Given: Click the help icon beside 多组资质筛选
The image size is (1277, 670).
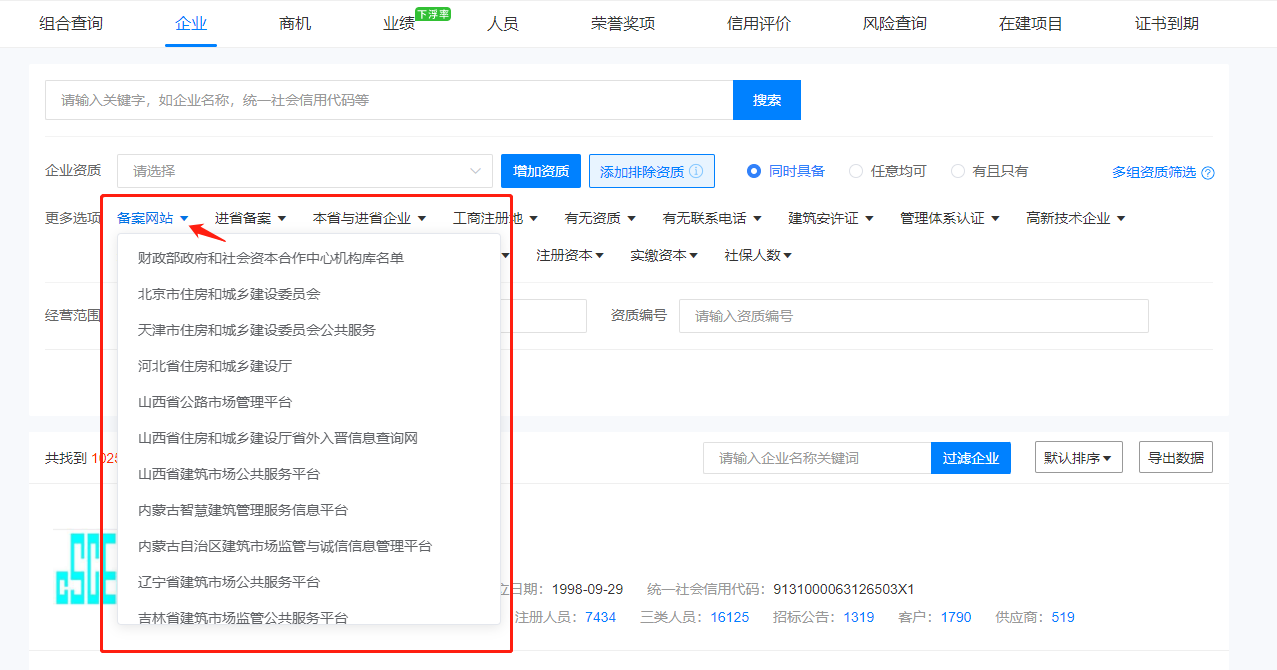Looking at the screenshot, I should (1207, 173).
